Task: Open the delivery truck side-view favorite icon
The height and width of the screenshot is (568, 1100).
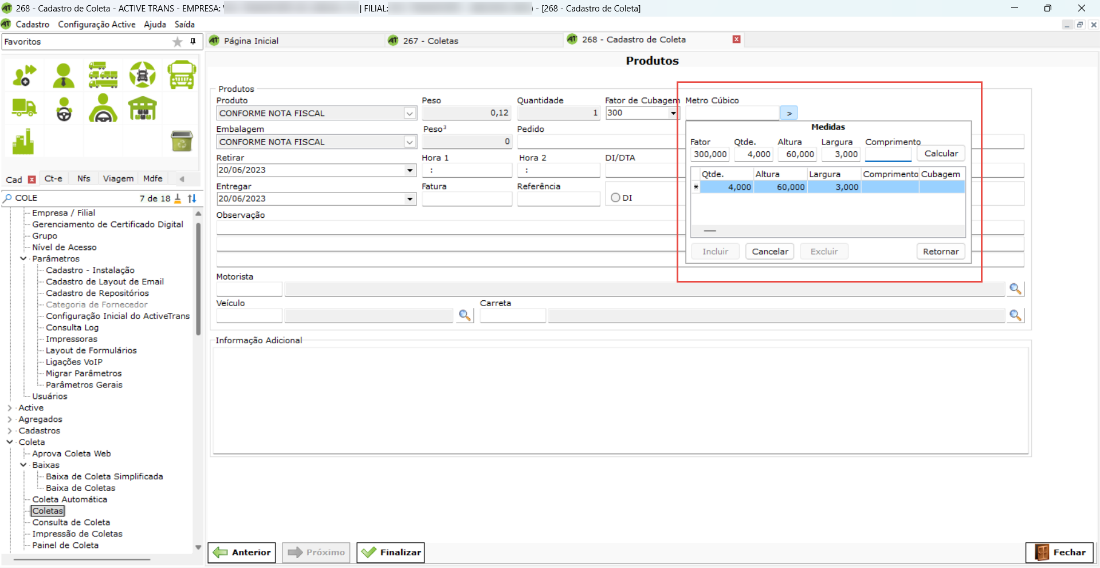Action: pos(25,107)
